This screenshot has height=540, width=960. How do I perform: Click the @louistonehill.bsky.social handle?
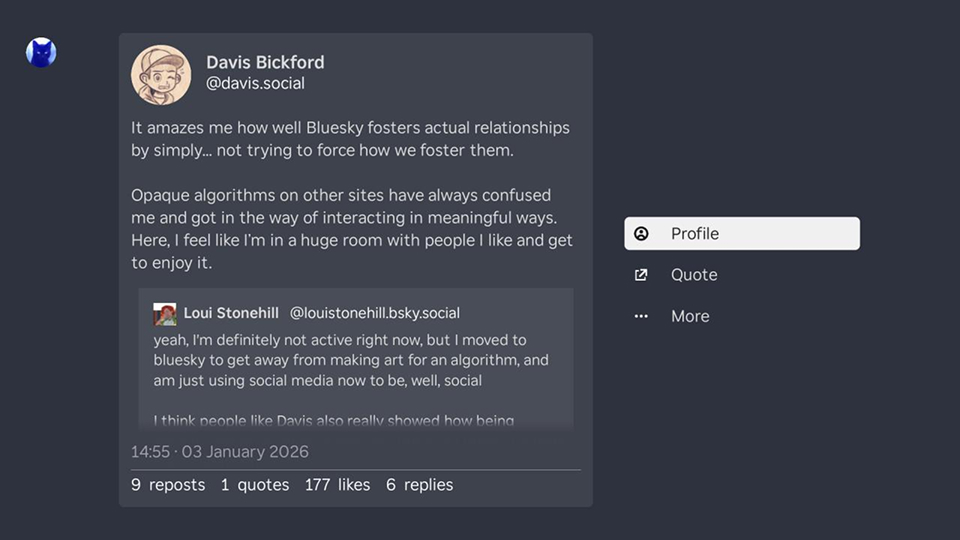coord(375,313)
